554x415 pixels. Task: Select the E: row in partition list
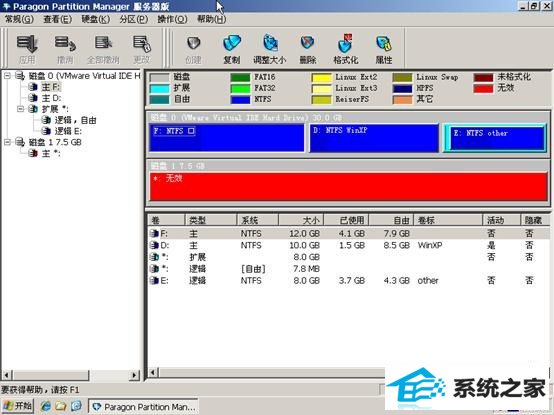tap(348, 280)
